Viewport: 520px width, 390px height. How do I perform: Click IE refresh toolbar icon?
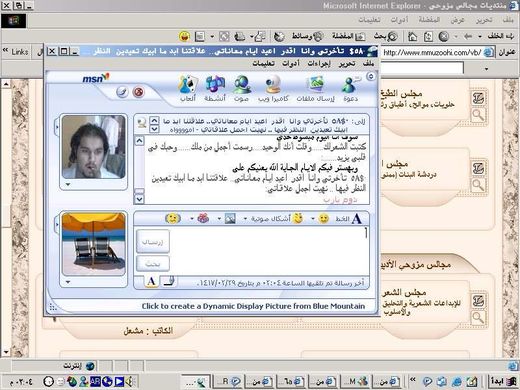[428, 36]
